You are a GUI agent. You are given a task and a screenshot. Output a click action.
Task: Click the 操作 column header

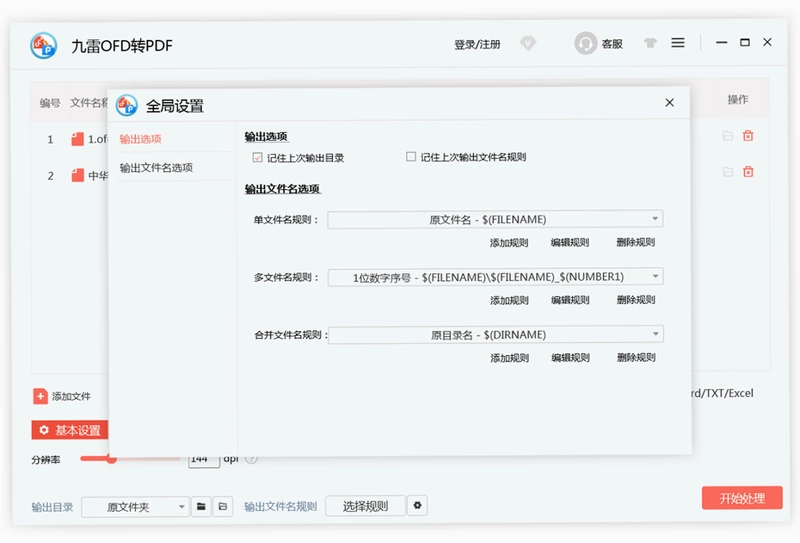(737, 100)
